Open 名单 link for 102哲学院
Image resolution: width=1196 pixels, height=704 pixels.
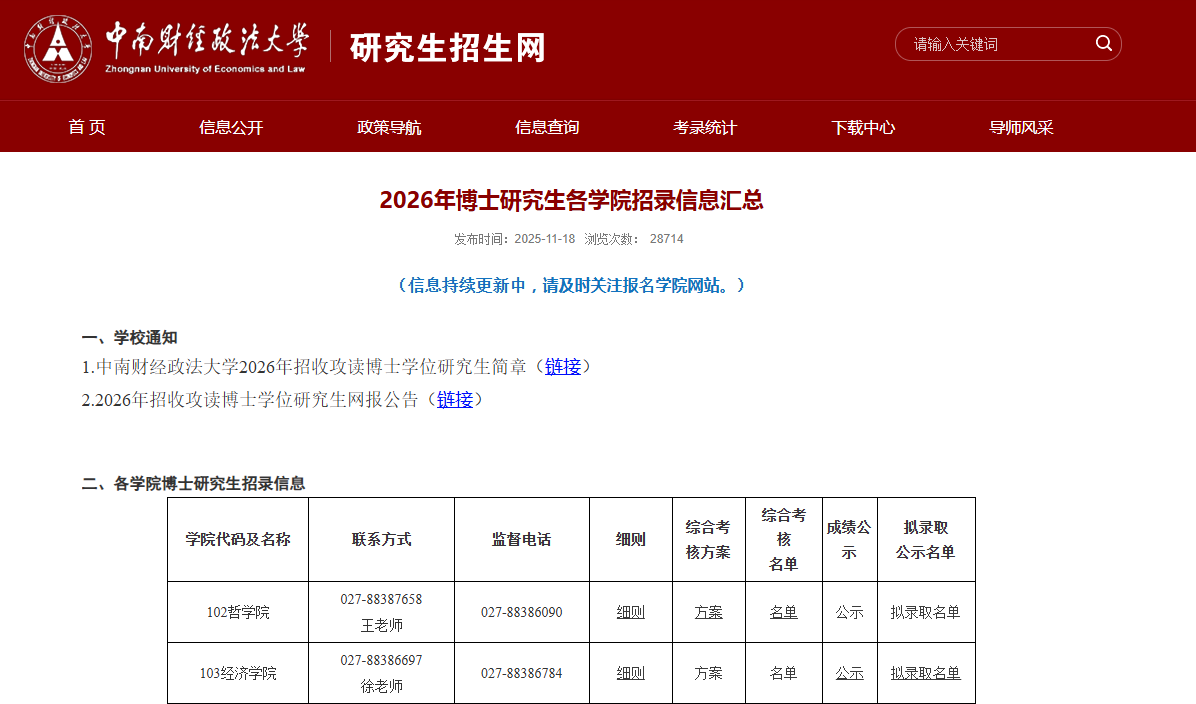coord(784,612)
